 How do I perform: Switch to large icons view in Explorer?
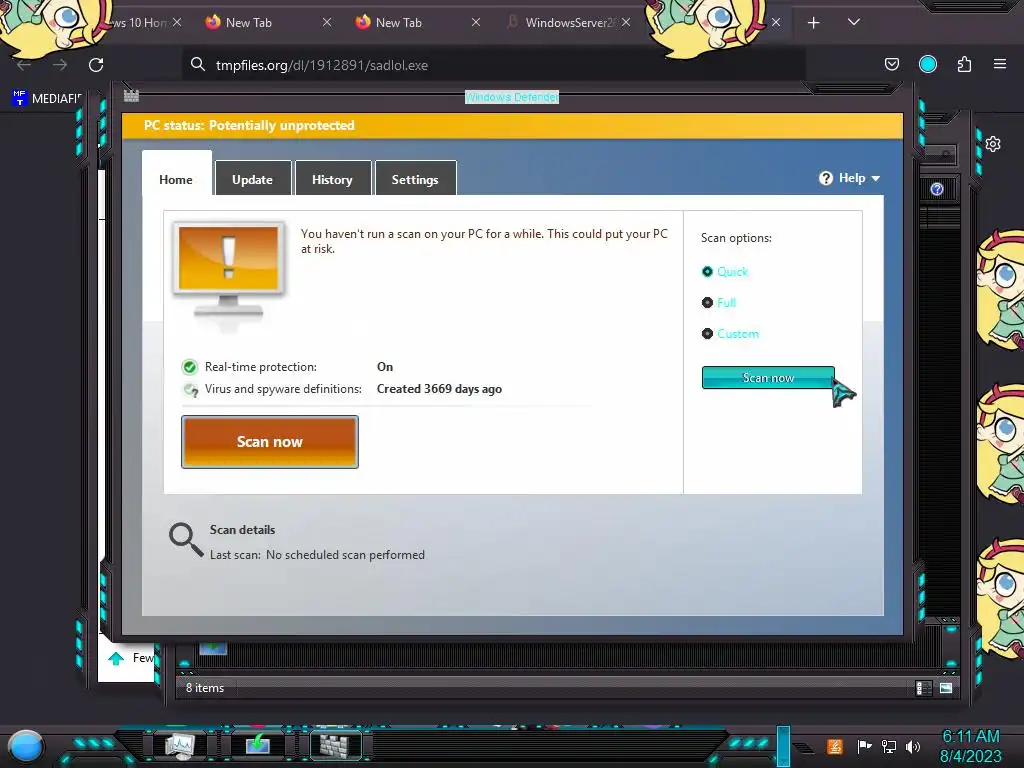click(x=946, y=688)
